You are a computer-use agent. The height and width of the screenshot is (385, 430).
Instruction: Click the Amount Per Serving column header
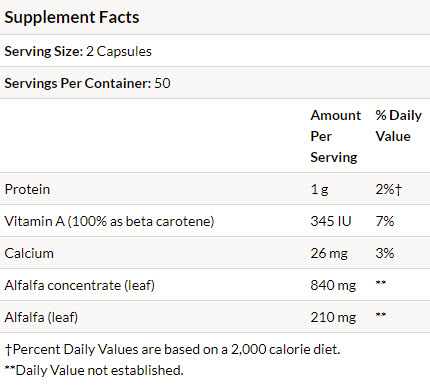point(335,136)
